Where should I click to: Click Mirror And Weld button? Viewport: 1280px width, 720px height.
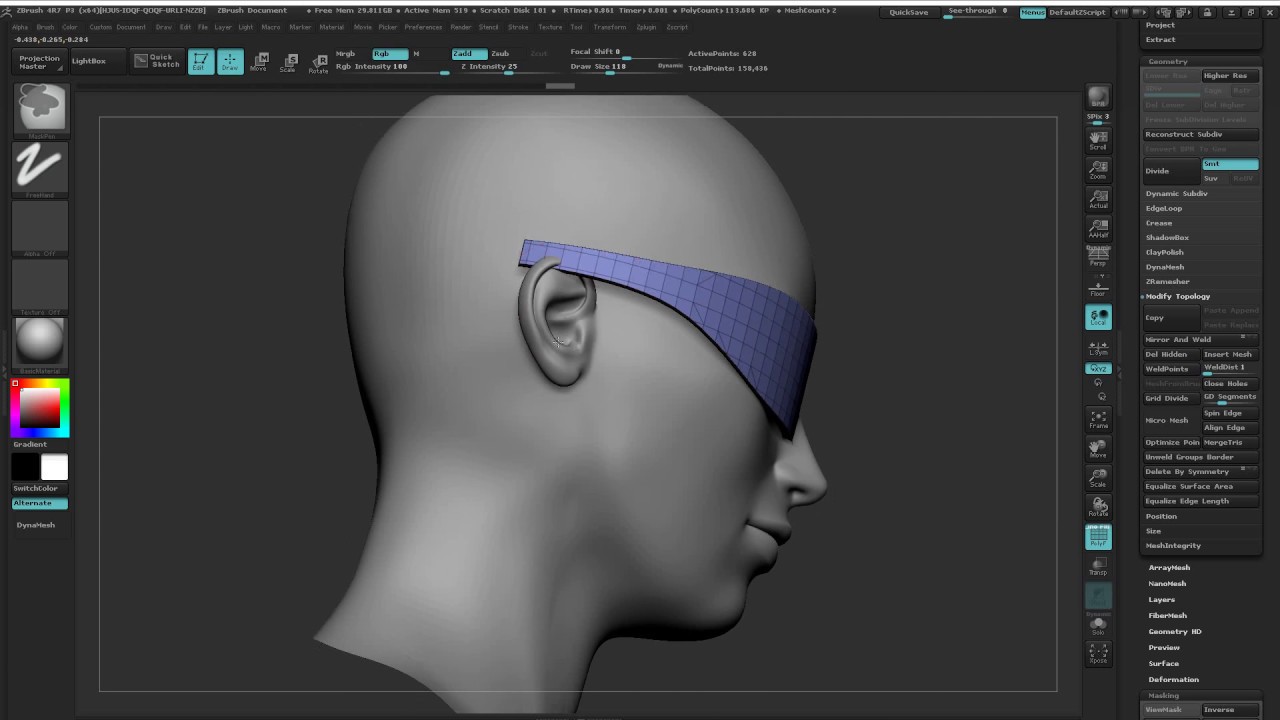click(x=1200, y=339)
